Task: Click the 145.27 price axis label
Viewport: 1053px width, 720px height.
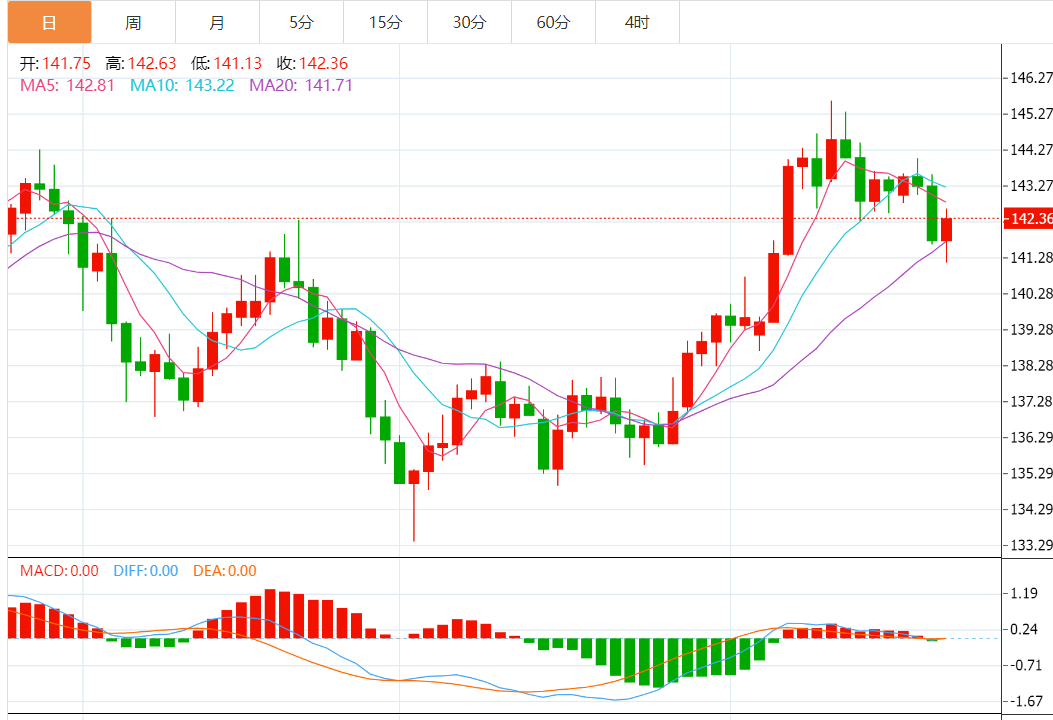Action: (x=1031, y=114)
